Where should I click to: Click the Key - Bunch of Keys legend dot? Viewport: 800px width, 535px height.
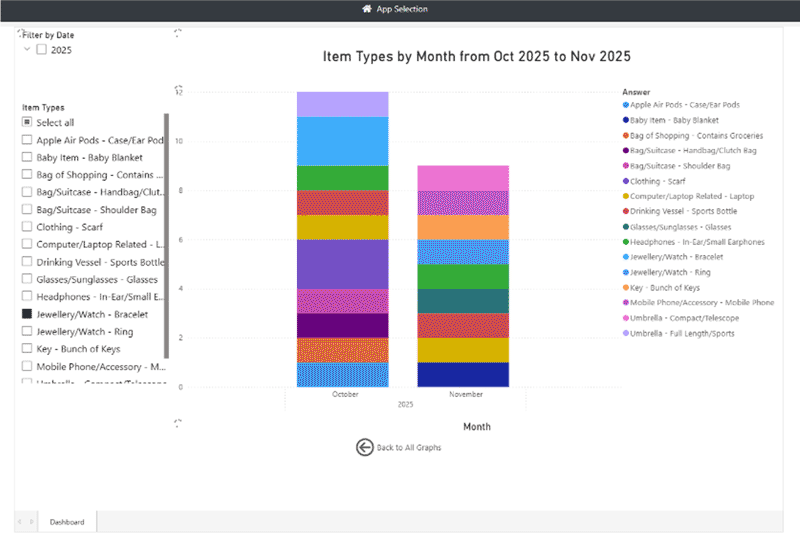[x=626, y=287]
